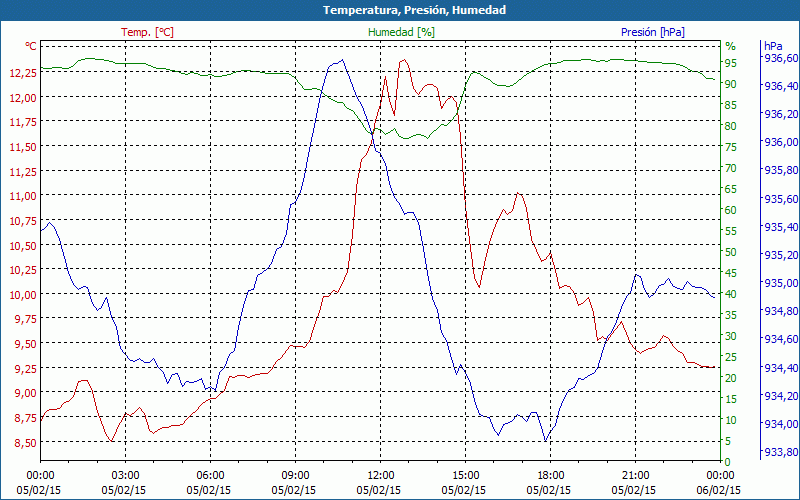Pick the 25 green axis value
Image resolution: width=800 pixels, height=500 pixels.
(x=731, y=357)
